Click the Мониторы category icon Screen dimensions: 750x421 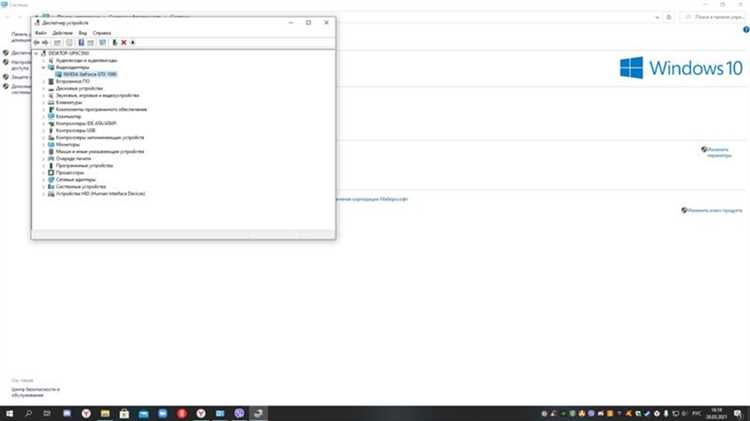point(51,144)
